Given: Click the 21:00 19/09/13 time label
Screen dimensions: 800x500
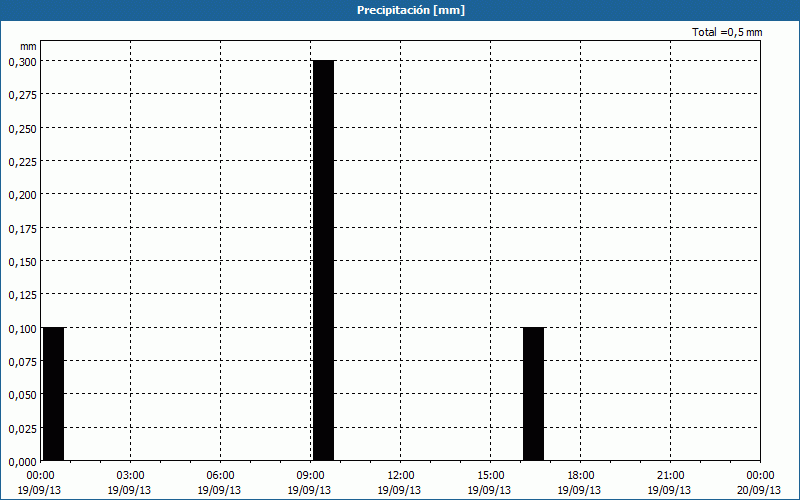Looking at the screenshot, I should coord(670,483).
